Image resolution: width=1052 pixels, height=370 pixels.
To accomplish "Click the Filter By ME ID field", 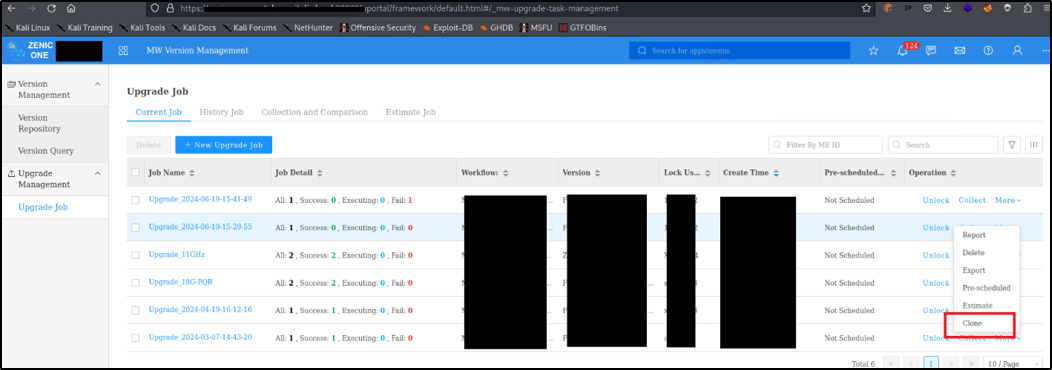I will pos(825,144).
